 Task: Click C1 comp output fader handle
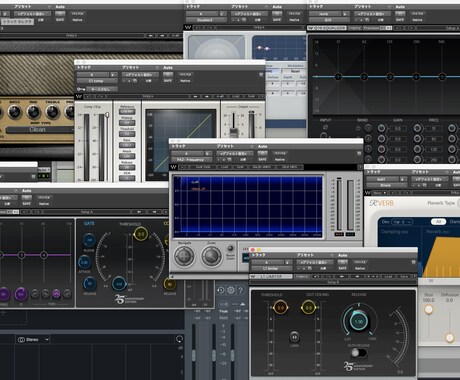point(234,131)
